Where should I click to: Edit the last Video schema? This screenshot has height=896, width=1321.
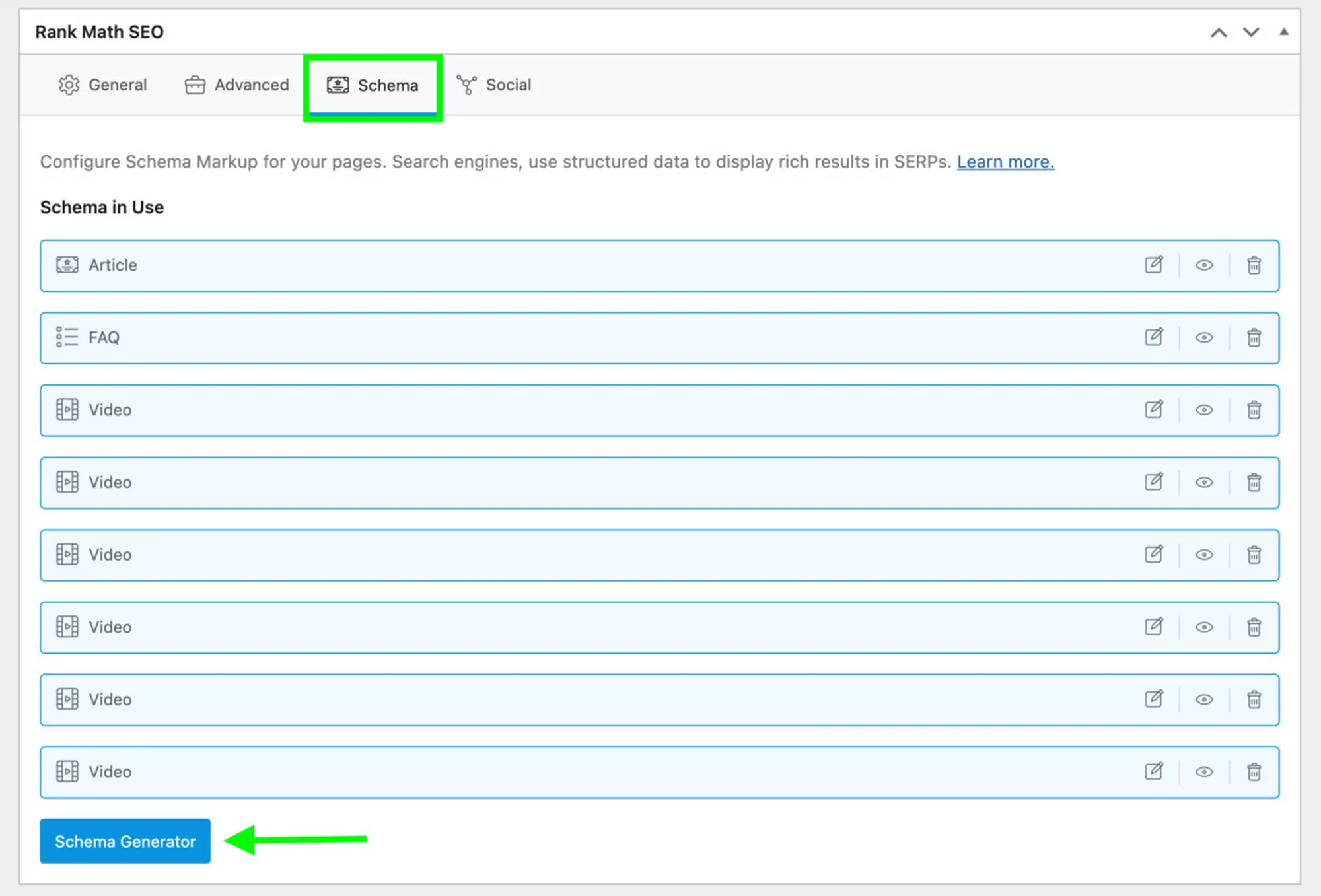coord(1154,771)
